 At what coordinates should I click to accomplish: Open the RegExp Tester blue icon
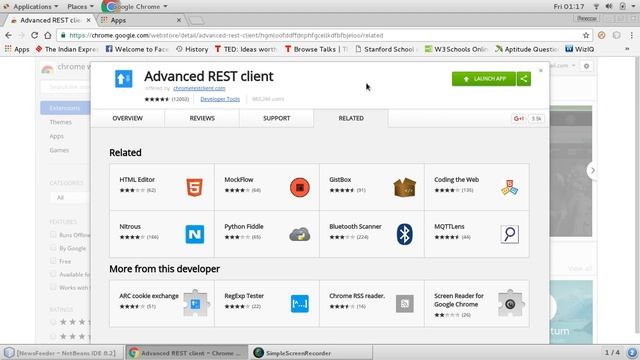coord(300,304)
